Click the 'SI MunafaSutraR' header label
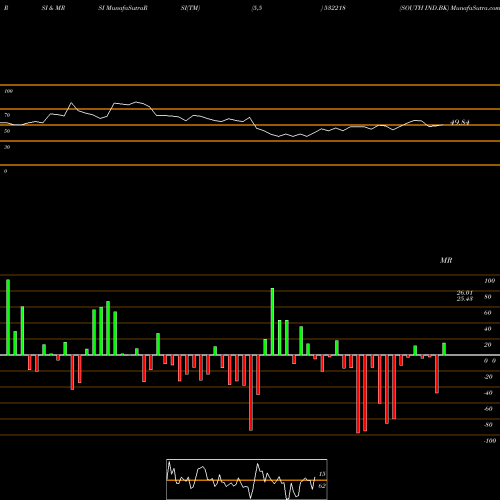500x500 pixels. coord(123,8)
